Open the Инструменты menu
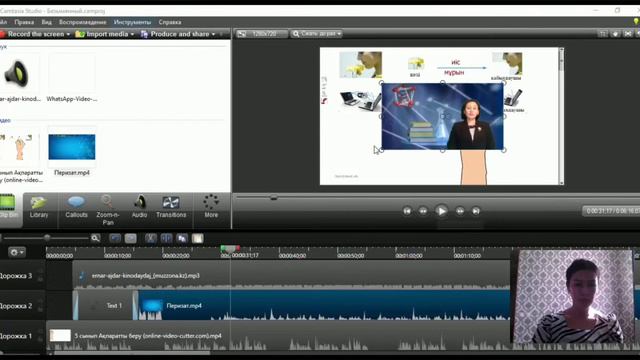This screenshot has height=360, width=640. [x=132, y=22]
